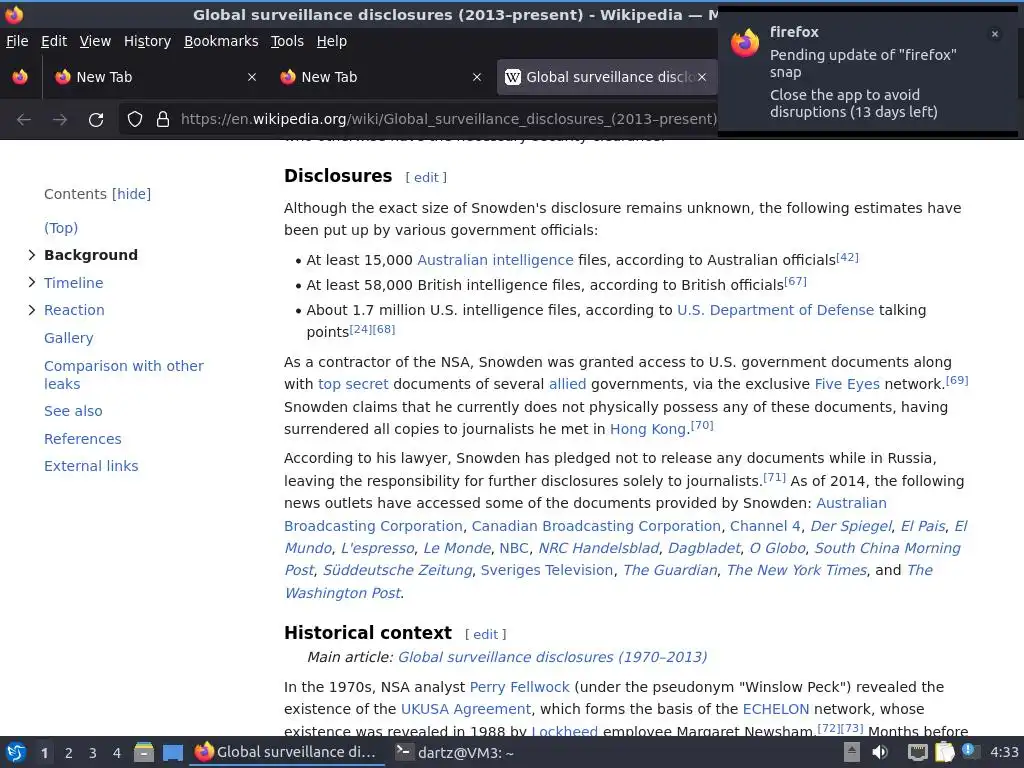Switch to the second New Tab
The height and width of the screenshot is (768, 1024).
(381, 77)
